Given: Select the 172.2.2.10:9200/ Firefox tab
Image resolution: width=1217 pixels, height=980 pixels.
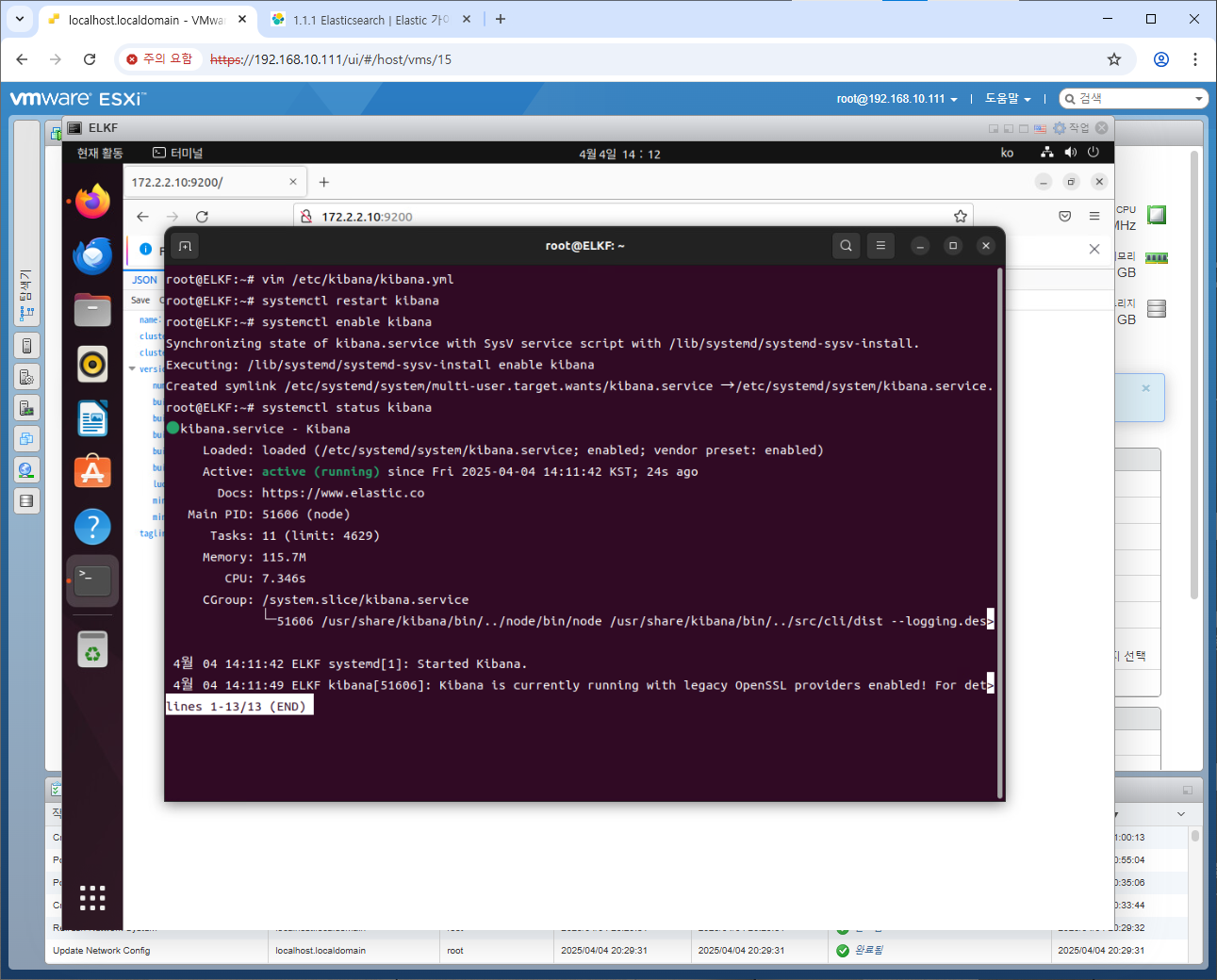Looking at the screenshot, I should pos(215,183).
